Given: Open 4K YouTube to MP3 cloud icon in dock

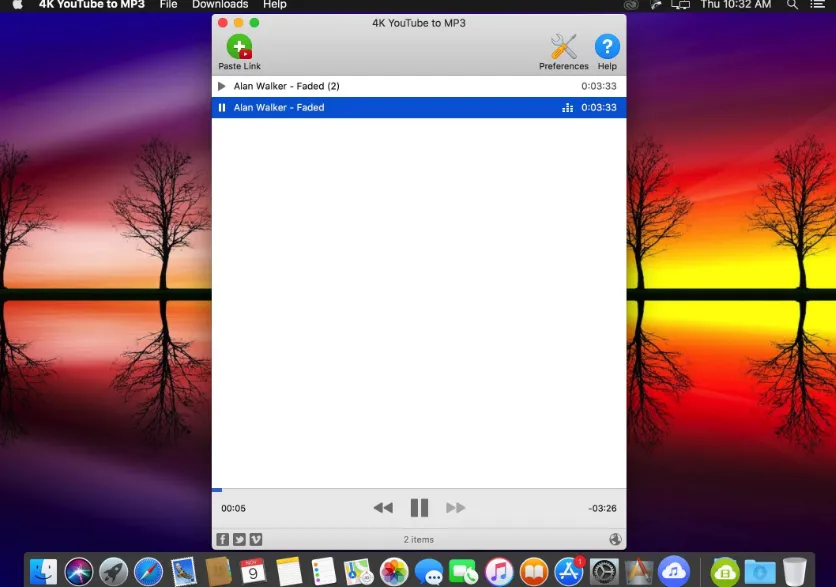Looking at the screenshot, I should click(x=674, y=572).
